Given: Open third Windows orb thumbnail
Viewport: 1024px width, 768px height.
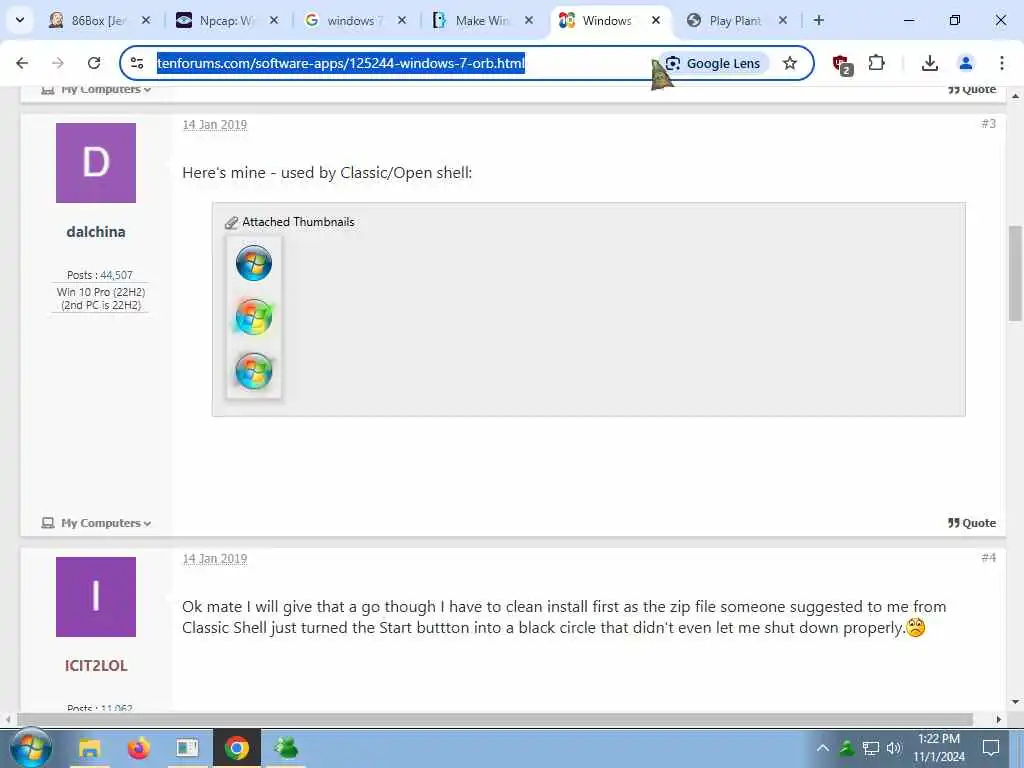Looking at the screenshot, I should point(254,371).
